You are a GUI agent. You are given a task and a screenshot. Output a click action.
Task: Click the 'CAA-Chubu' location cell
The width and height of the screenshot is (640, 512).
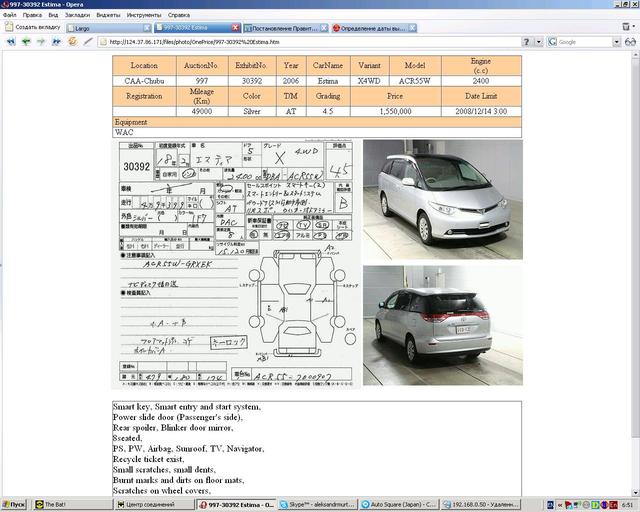coord(144,81)
